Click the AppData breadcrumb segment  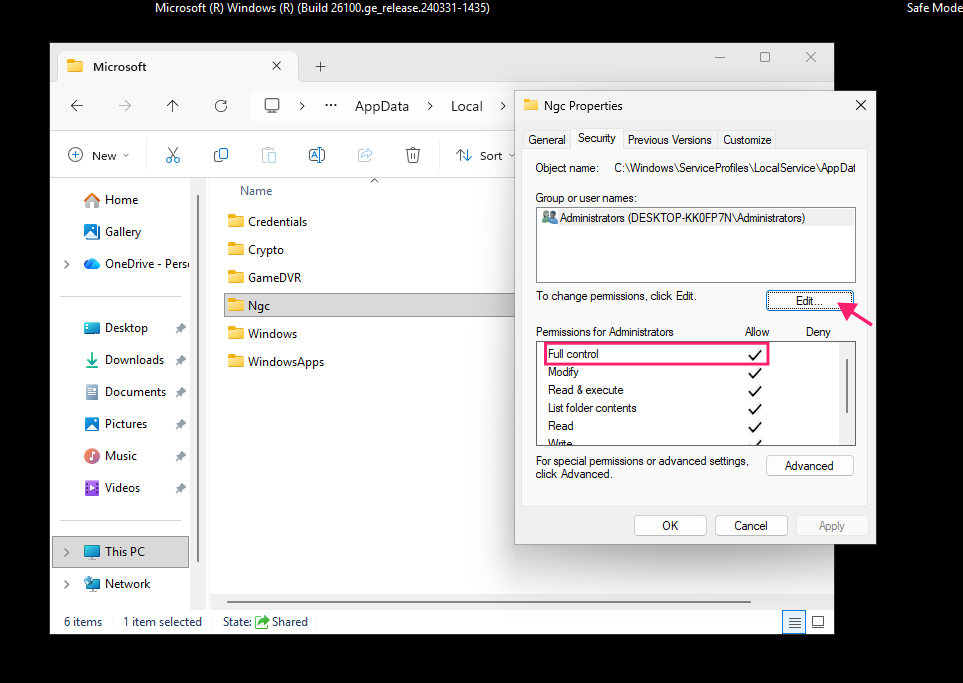[x=382, y=106]
